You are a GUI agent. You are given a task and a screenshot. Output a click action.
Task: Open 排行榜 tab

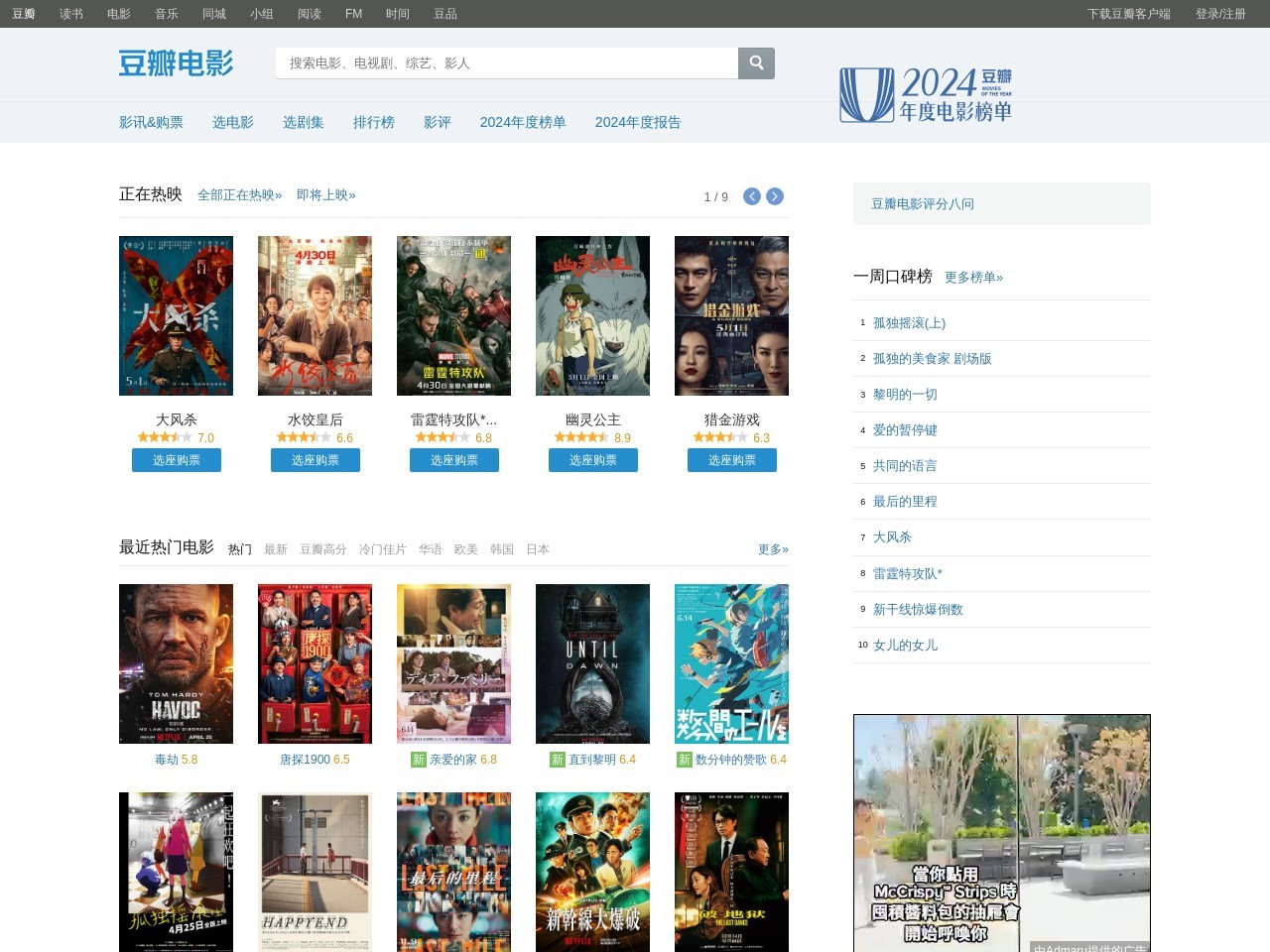(x=374, y=122)
